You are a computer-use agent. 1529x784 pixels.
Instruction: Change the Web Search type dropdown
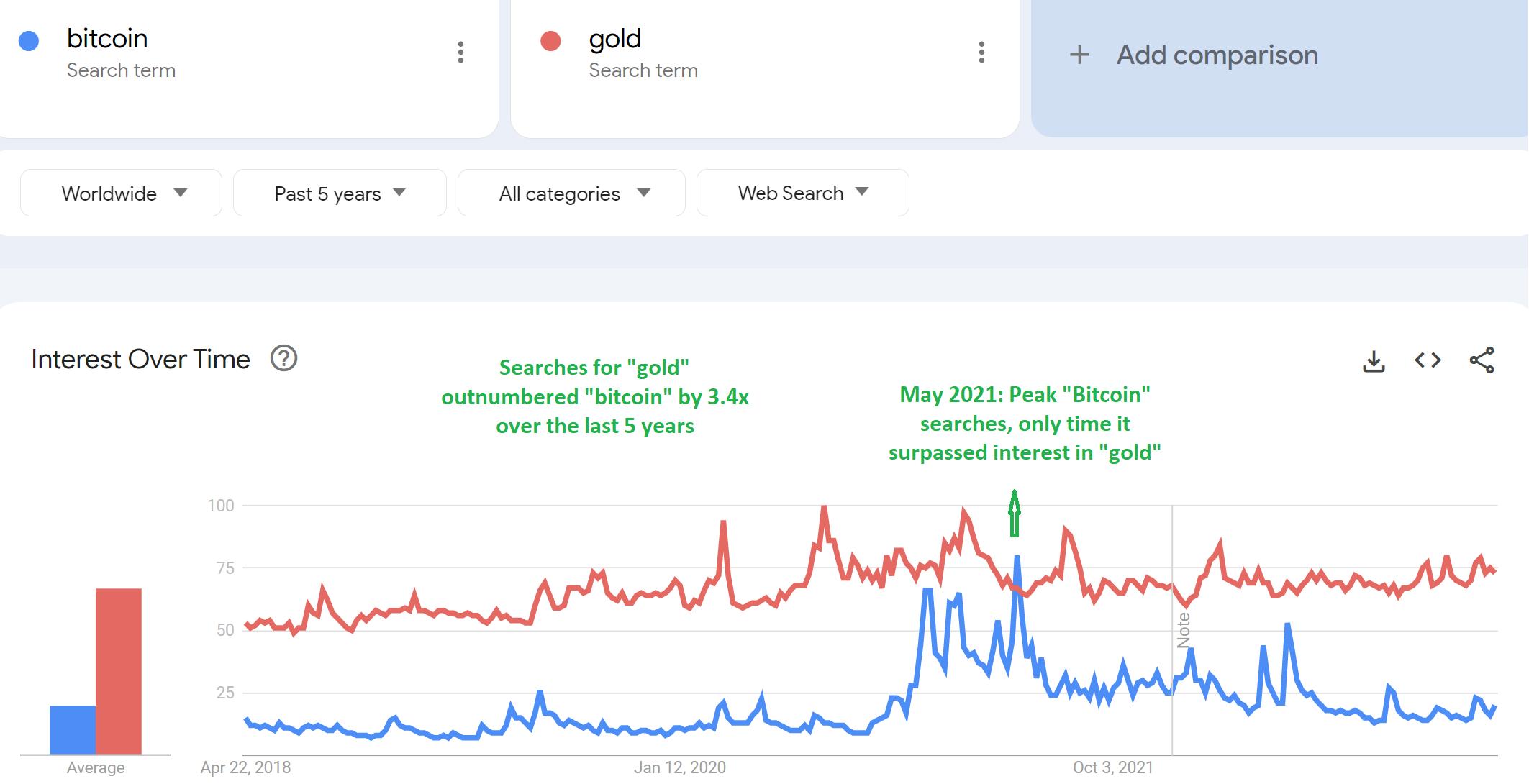802,193
